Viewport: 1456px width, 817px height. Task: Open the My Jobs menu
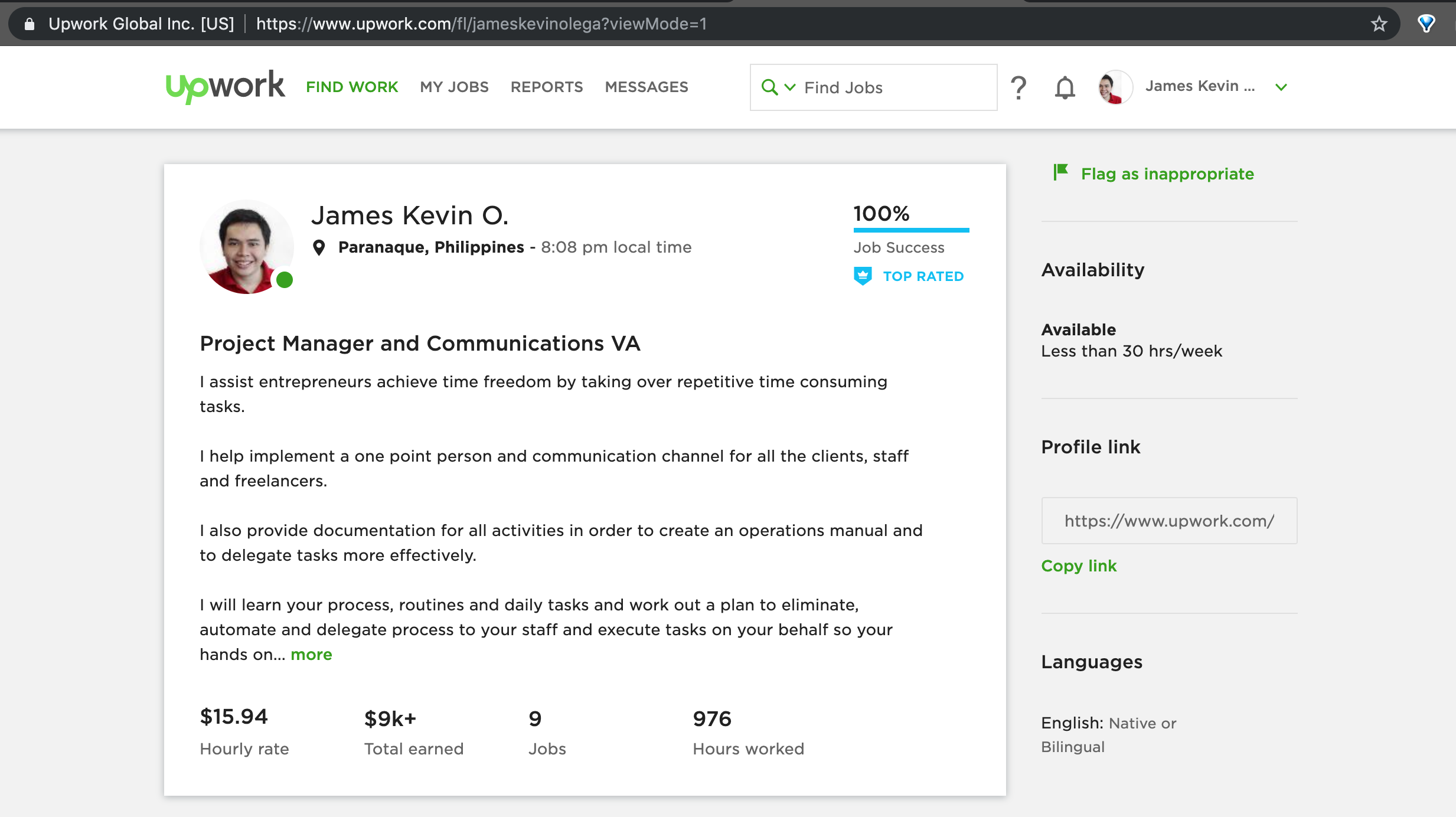point(454,87)
